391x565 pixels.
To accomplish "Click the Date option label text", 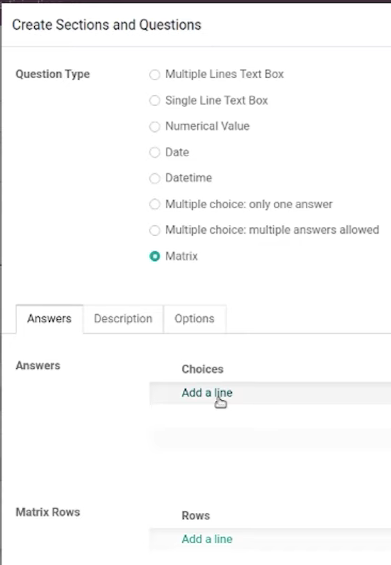I will [x=177, y=152].
